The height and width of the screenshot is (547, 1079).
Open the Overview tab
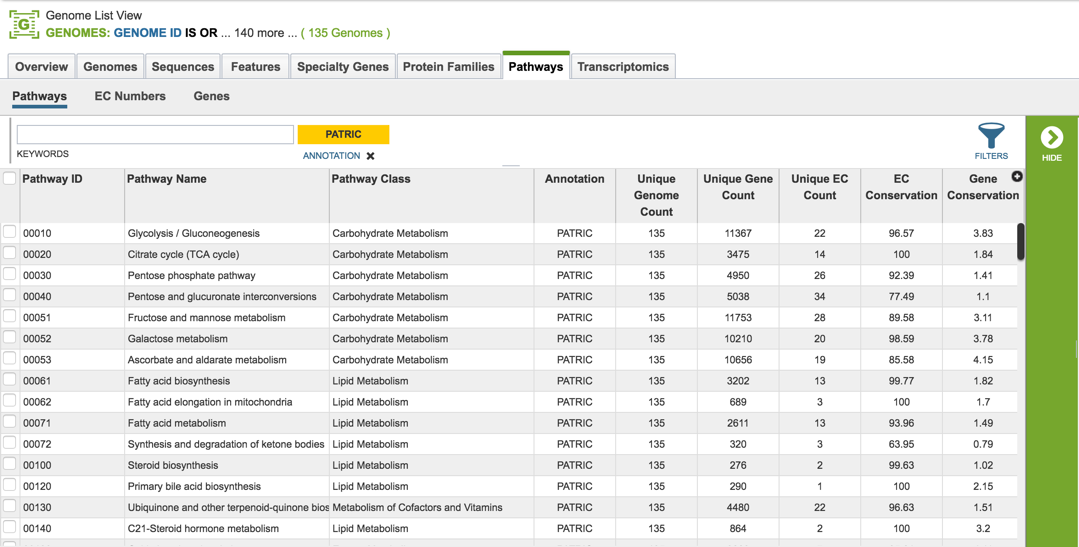[x=41, y=67]
